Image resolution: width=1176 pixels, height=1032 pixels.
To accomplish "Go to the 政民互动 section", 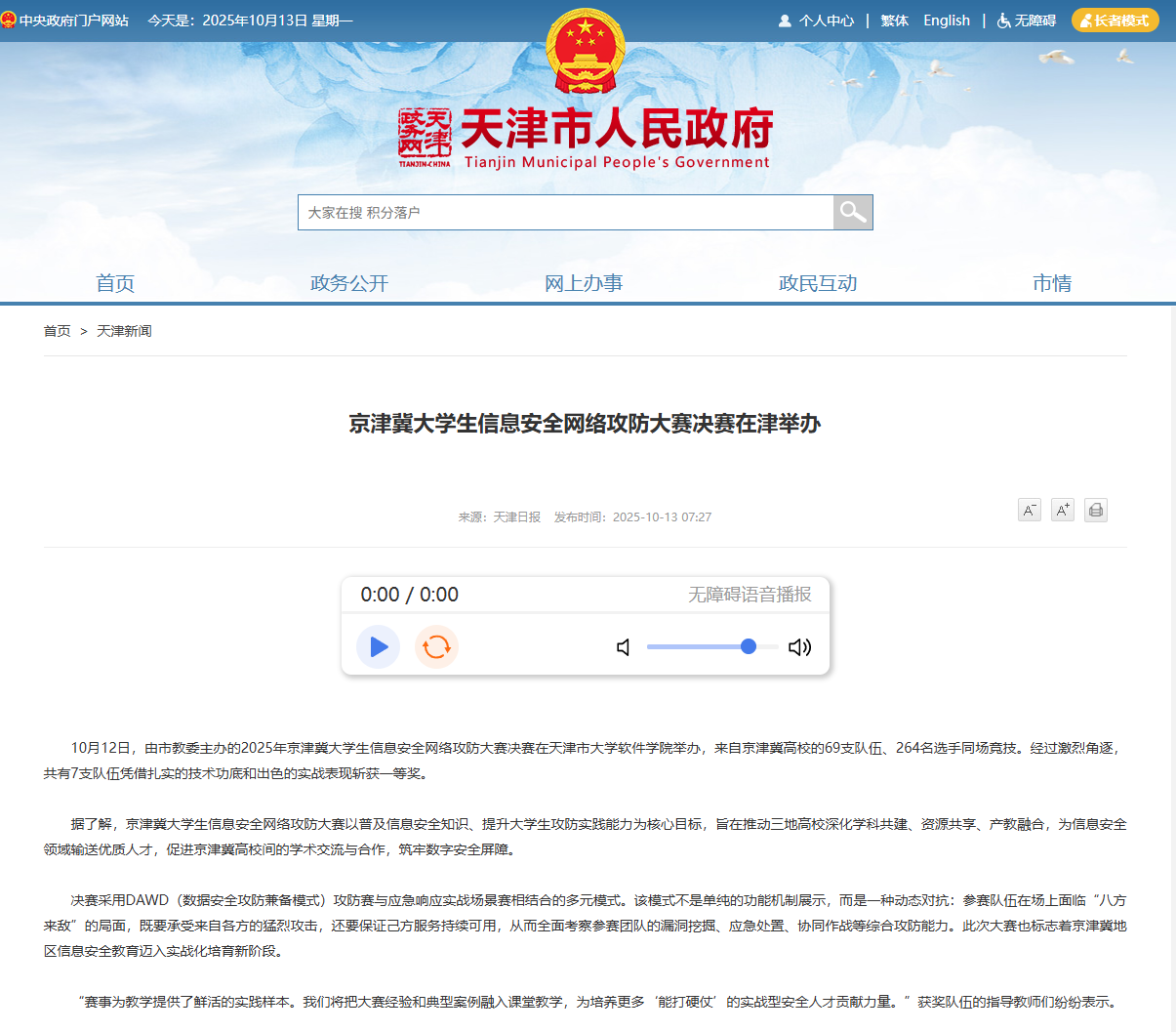I will 818,283.
